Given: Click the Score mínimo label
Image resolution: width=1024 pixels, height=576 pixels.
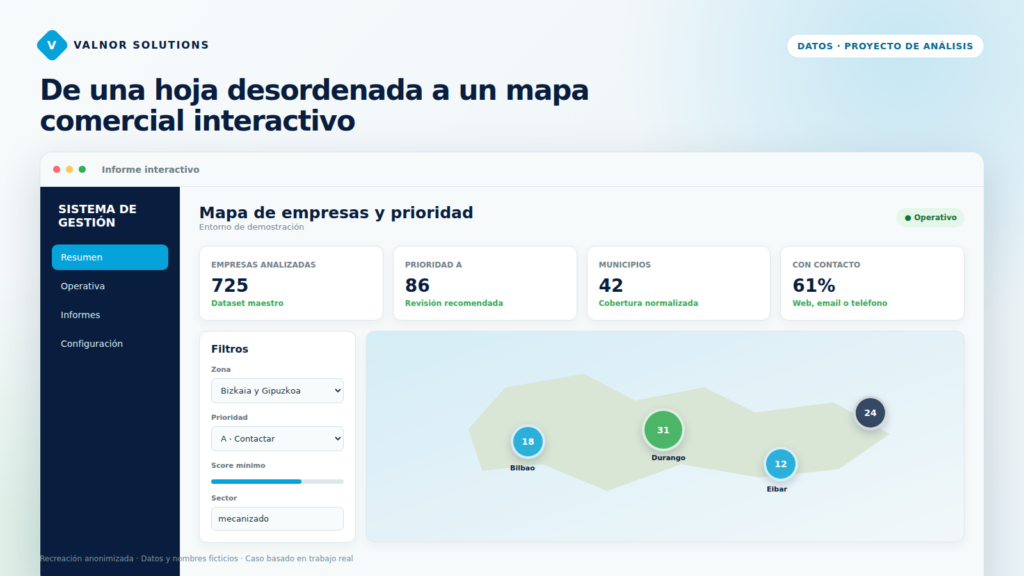Looking at the screenshot, I should [x=238, y=466].
